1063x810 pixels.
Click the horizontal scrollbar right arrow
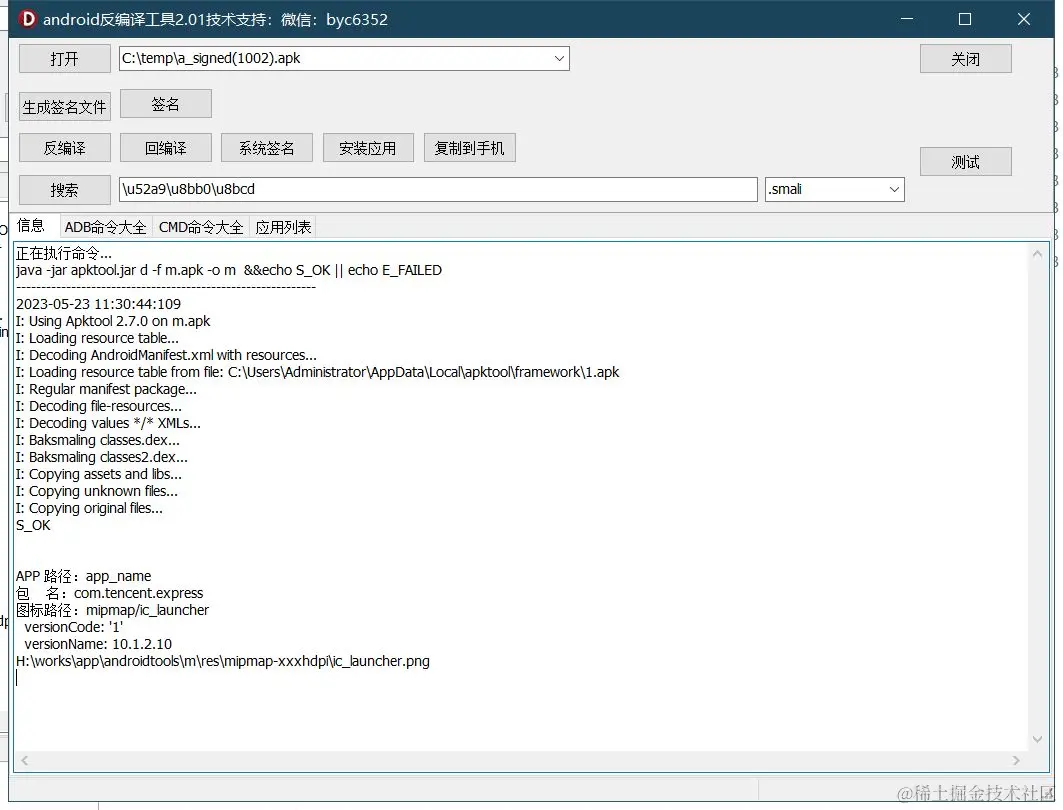tap(1016, 761)
